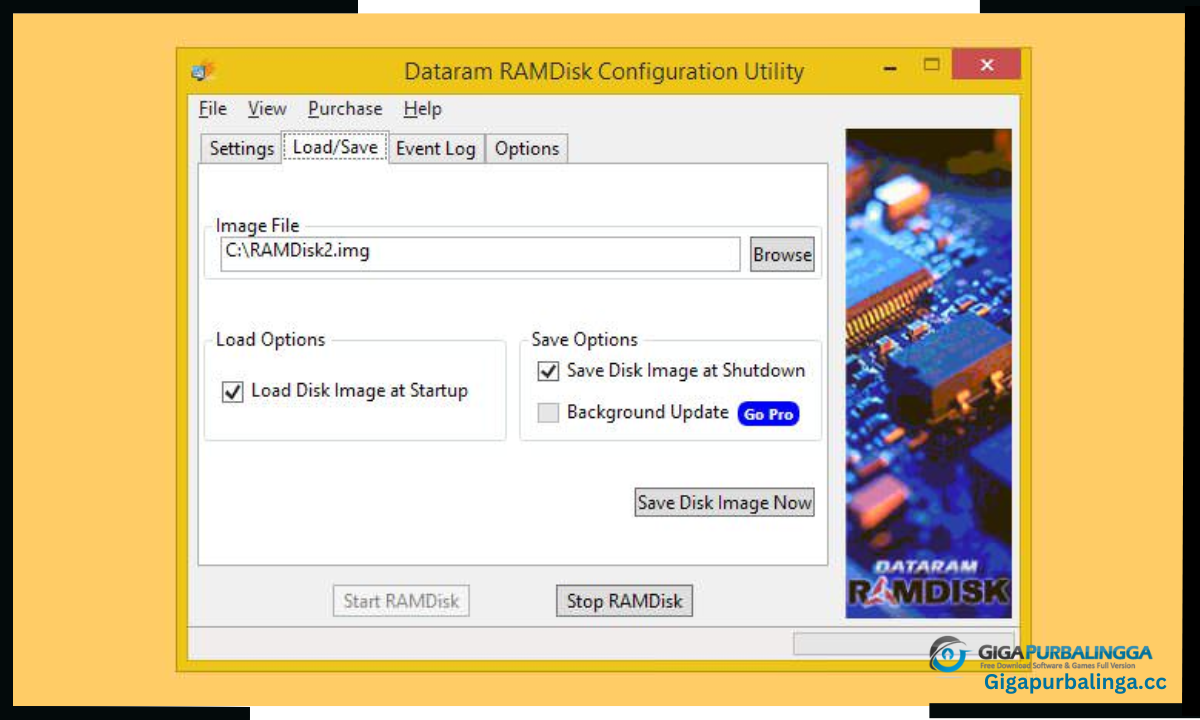Maximize the RAMDisk Configuration Utility window
The width and height of the screenshot is (1200, 720).
[932, 66]
